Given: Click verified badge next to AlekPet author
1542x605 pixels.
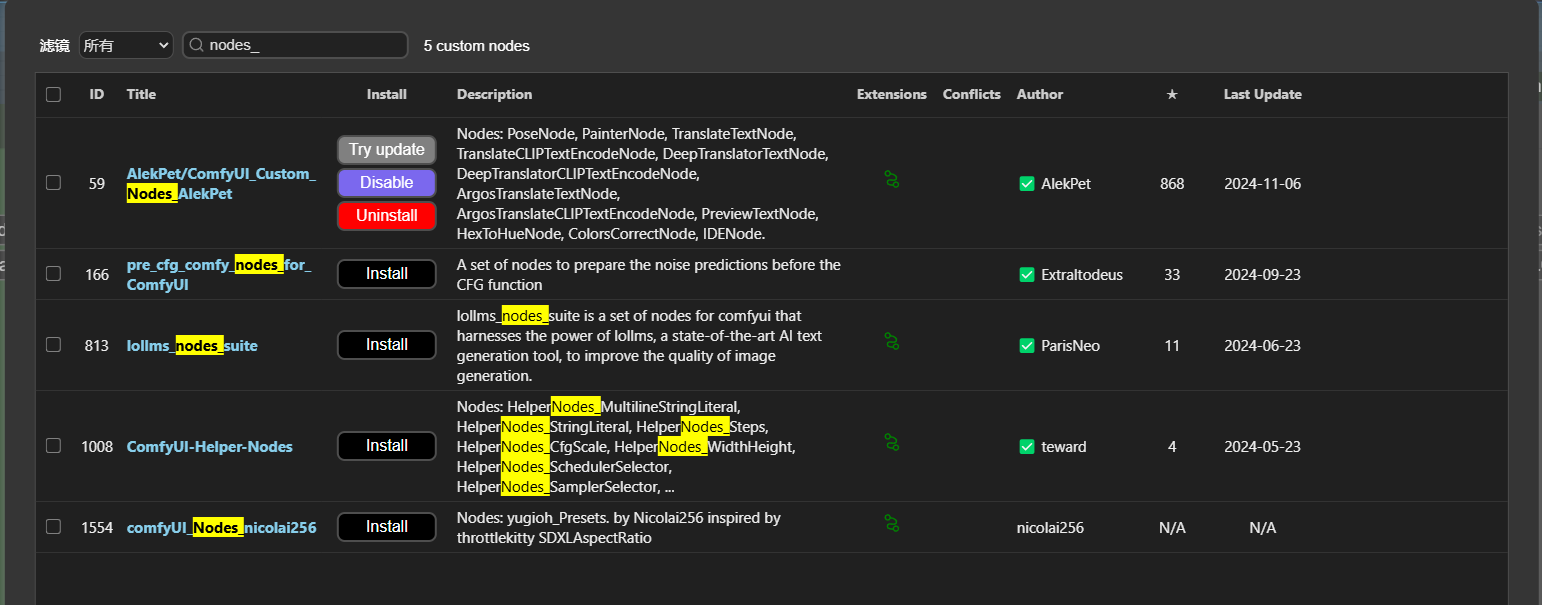Looking at the screenshot, I should 1026,184.
